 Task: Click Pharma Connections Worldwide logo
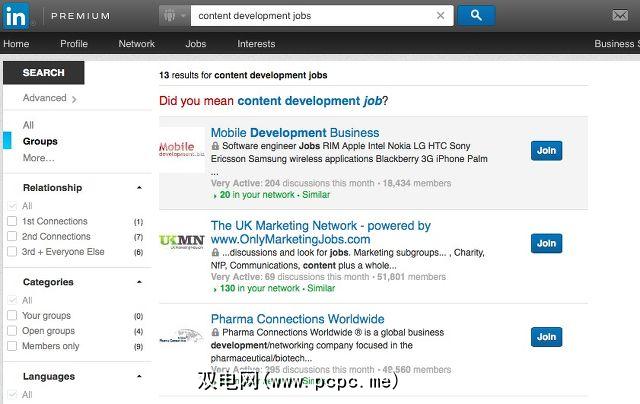click(x=181, y=335)
